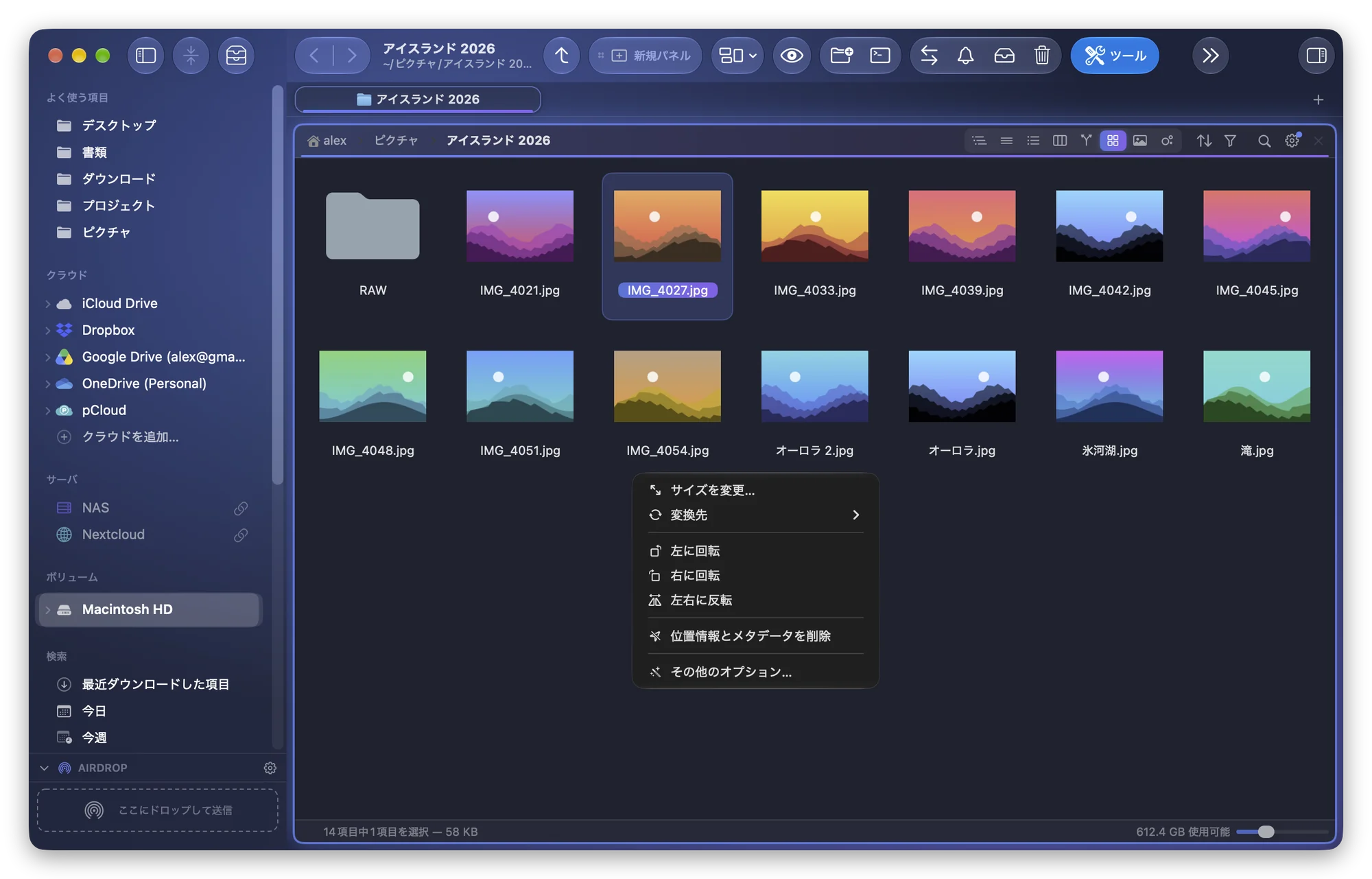Click the 新規パネル button
1372x879 pixels.
pos(645,56)
